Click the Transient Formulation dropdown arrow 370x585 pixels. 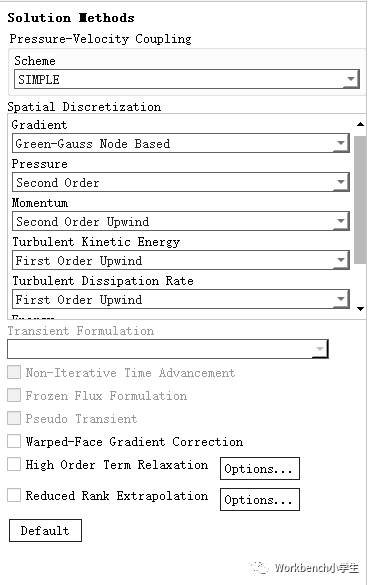pyautogui.click(x=320, y=349)
